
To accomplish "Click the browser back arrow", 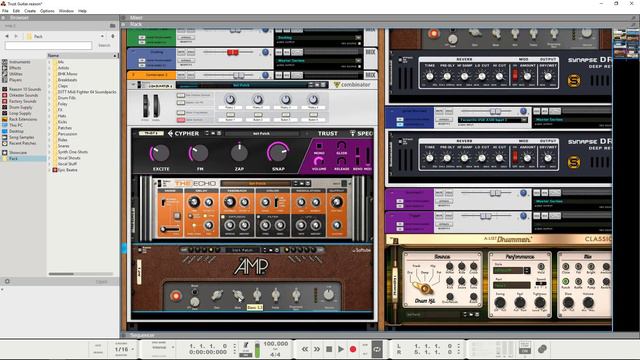I will [7, 36].
